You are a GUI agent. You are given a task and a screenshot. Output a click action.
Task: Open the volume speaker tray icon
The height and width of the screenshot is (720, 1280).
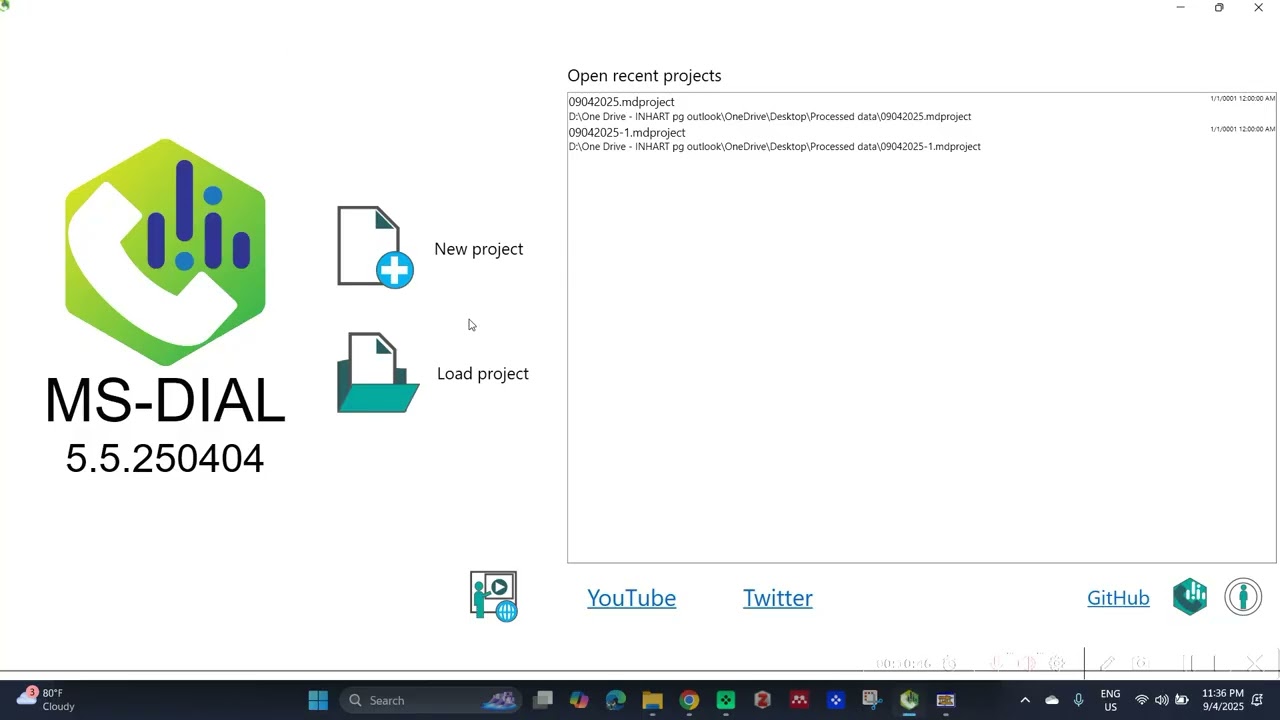[1162, 700]
